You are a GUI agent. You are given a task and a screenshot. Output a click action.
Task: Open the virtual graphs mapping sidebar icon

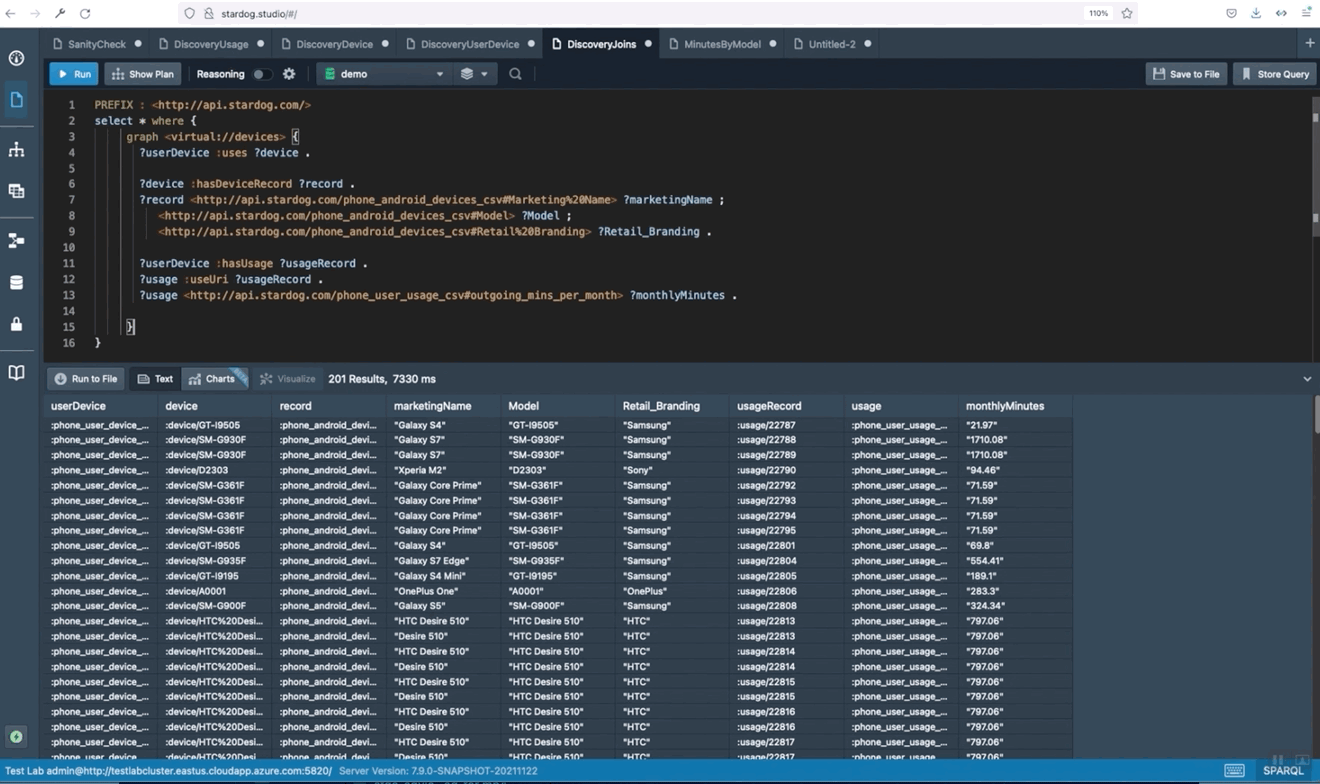coord(16,241)
